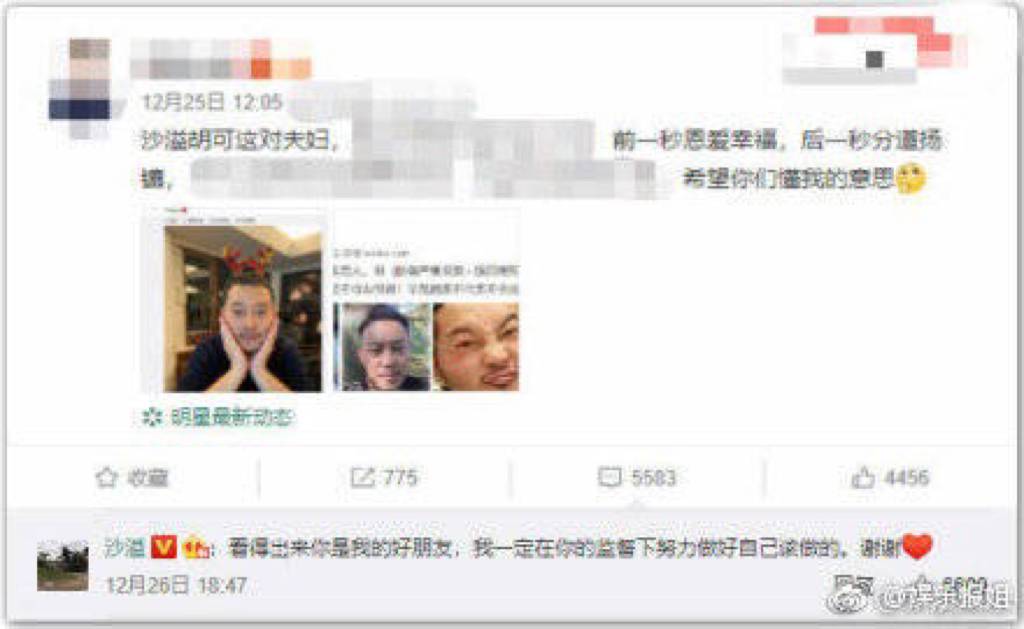Click the post timestamp 12月25日 12:05
The height and width of the screenshot is (629, 1024).
(212, 103)
